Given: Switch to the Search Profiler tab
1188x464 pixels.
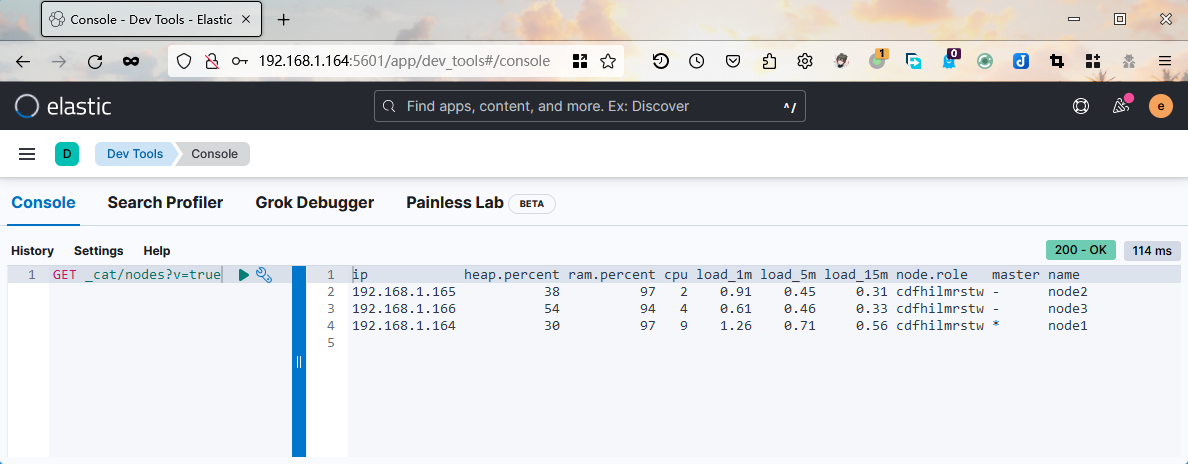Looking at the screenshot, I should pos(165,203).
